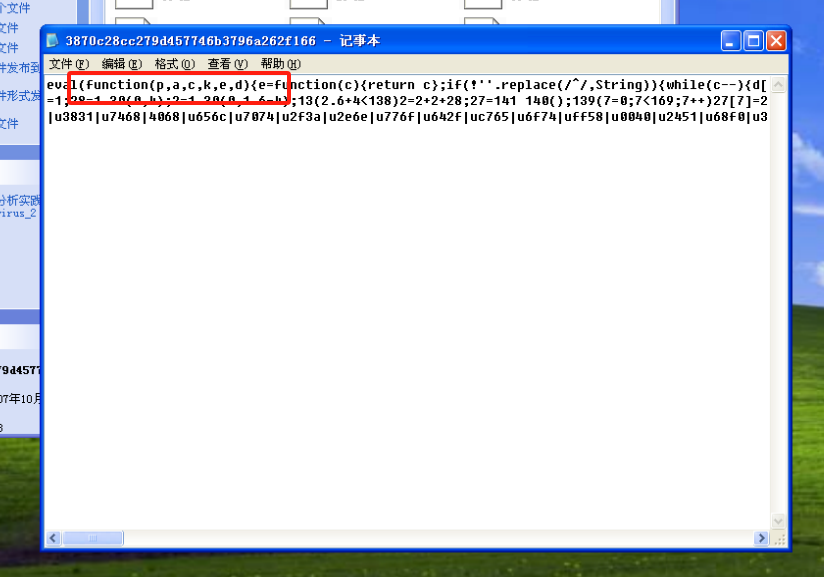Close the Notepad window
Viewport: 824px width, 577px height.
(776, 40)
